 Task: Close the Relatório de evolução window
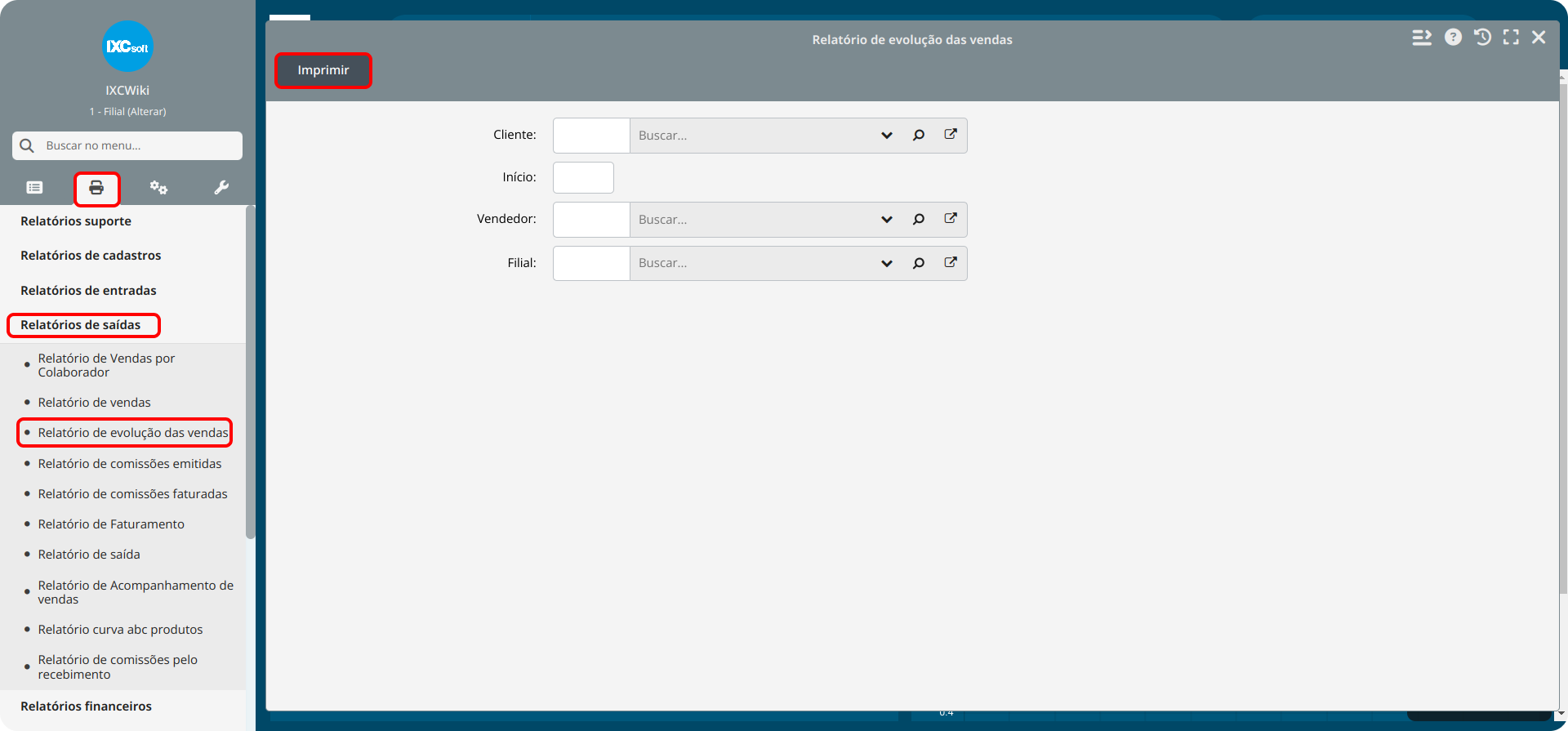(1539, 38)
